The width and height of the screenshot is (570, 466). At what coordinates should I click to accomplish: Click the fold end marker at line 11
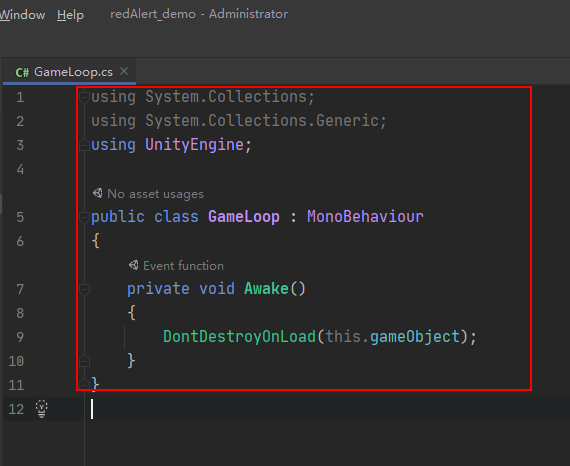tap(84, 384)
